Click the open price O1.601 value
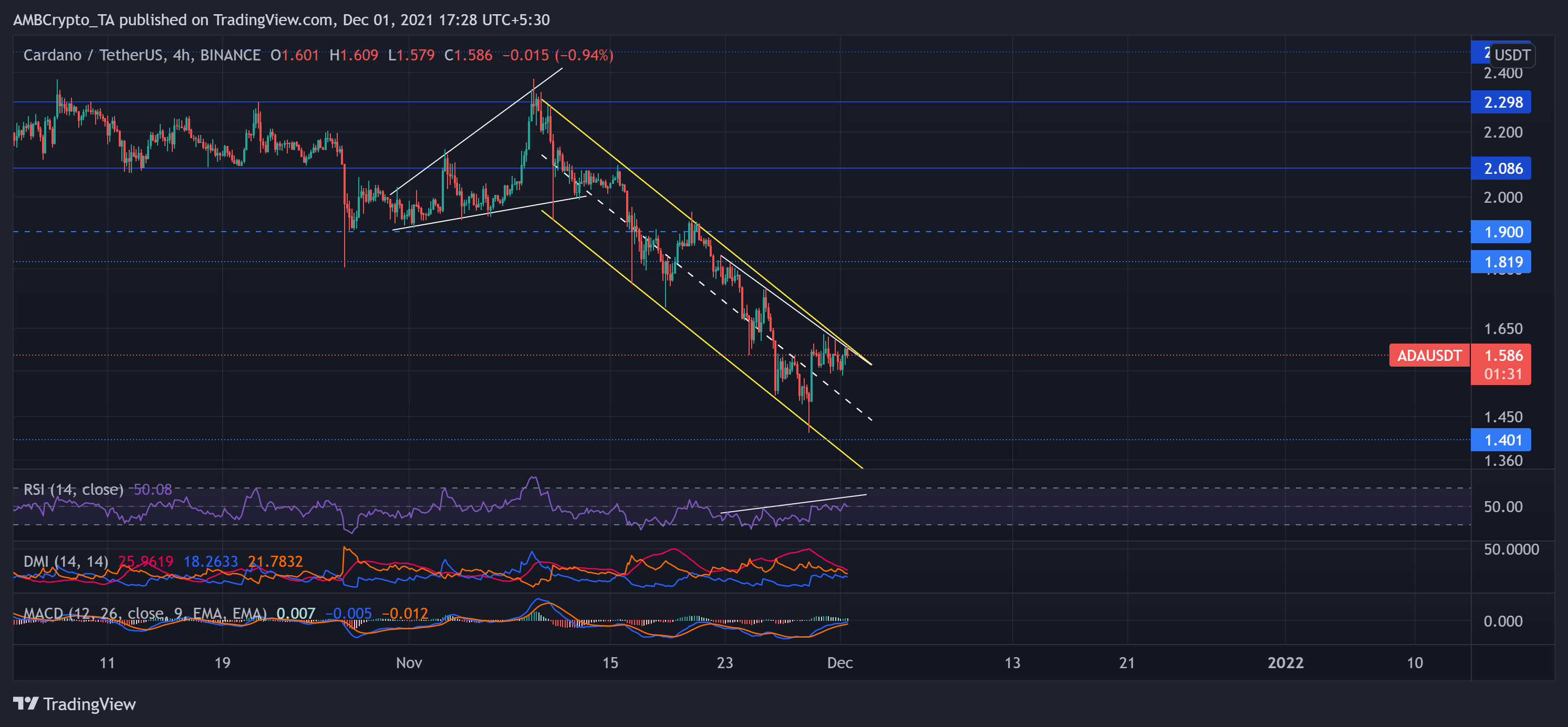This screenshot has height=727, width=1568. click(x=295, y=55)
